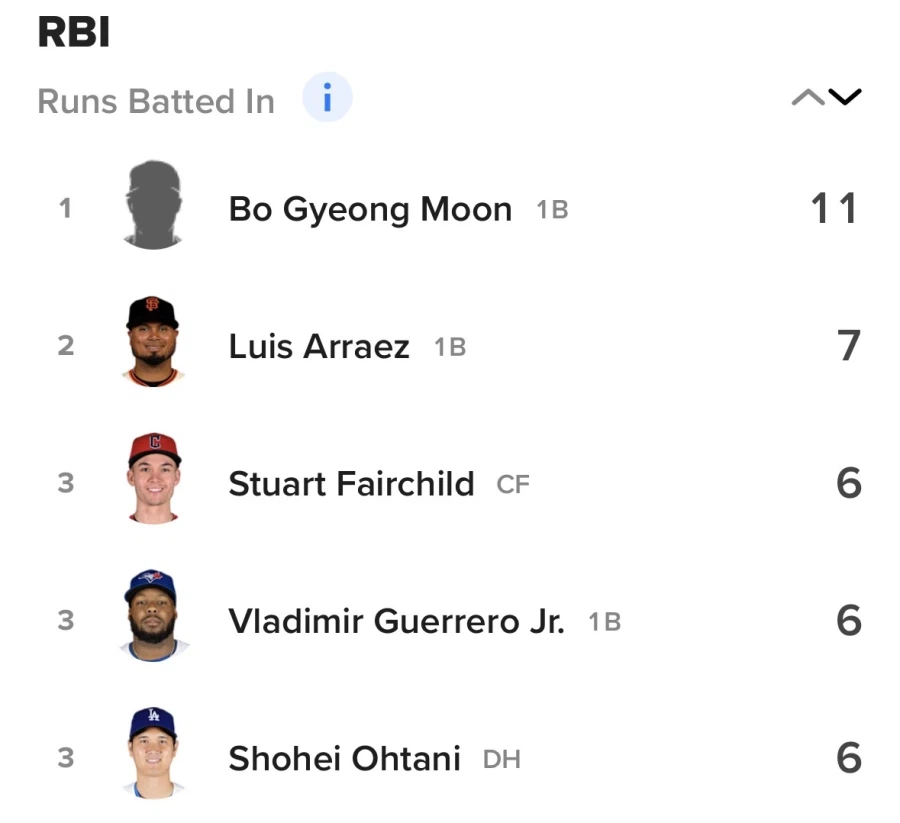Viewport: 900px width, 823px height.
Task: Select Luis Arraez's RBI total of 7
Action: pyautogui.click(x=848, y=346)
